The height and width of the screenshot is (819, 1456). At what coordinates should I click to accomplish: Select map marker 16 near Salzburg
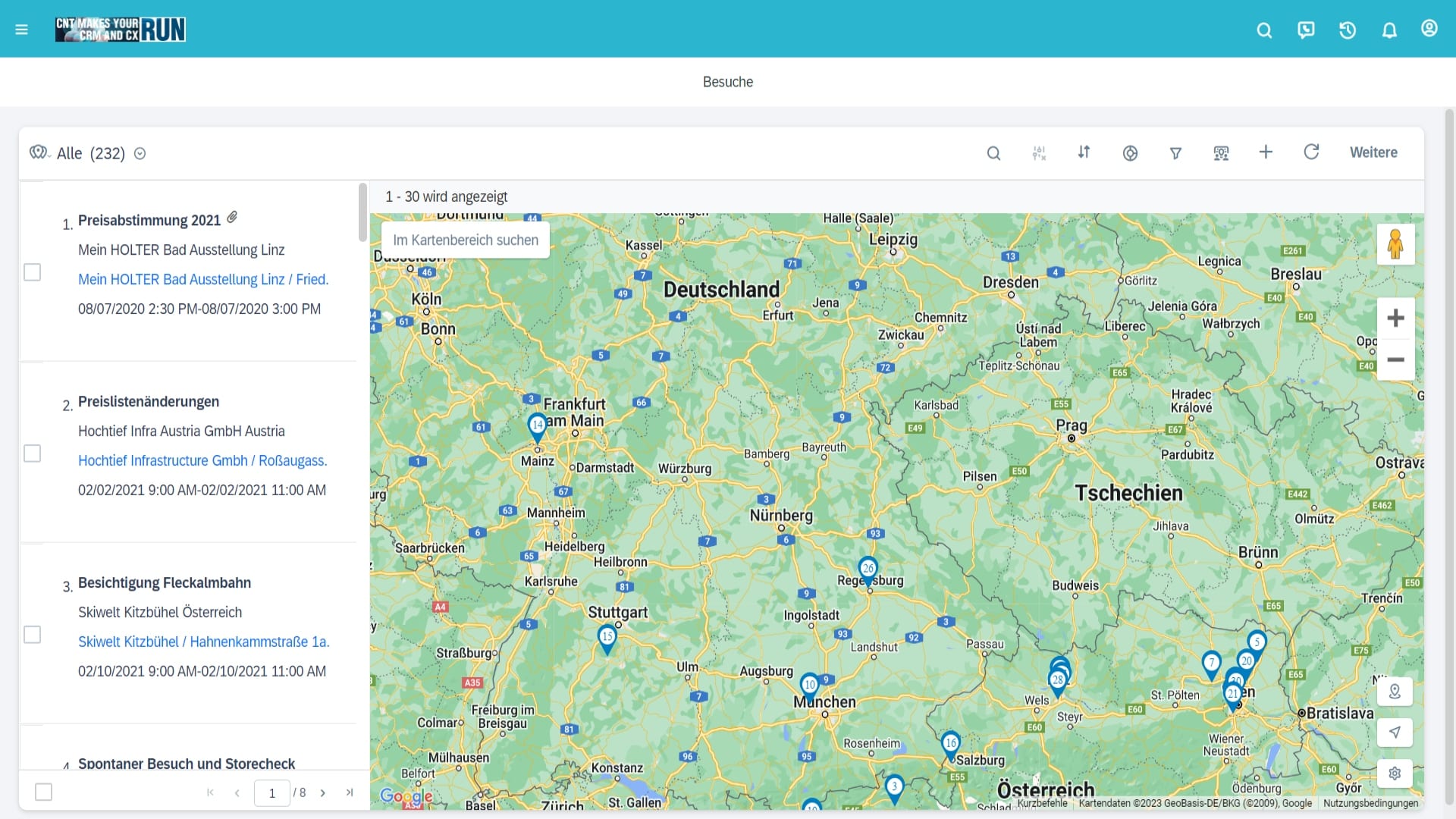[950, 745]
